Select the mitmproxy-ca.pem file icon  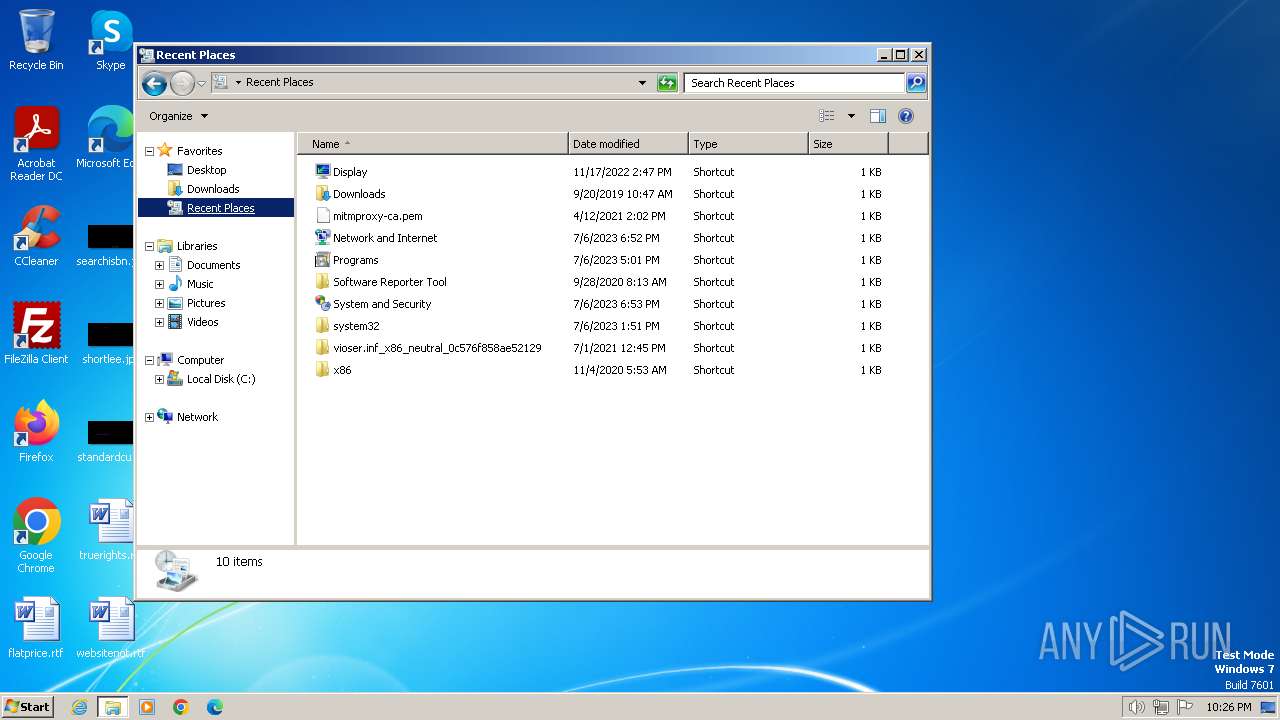[322, 216]
